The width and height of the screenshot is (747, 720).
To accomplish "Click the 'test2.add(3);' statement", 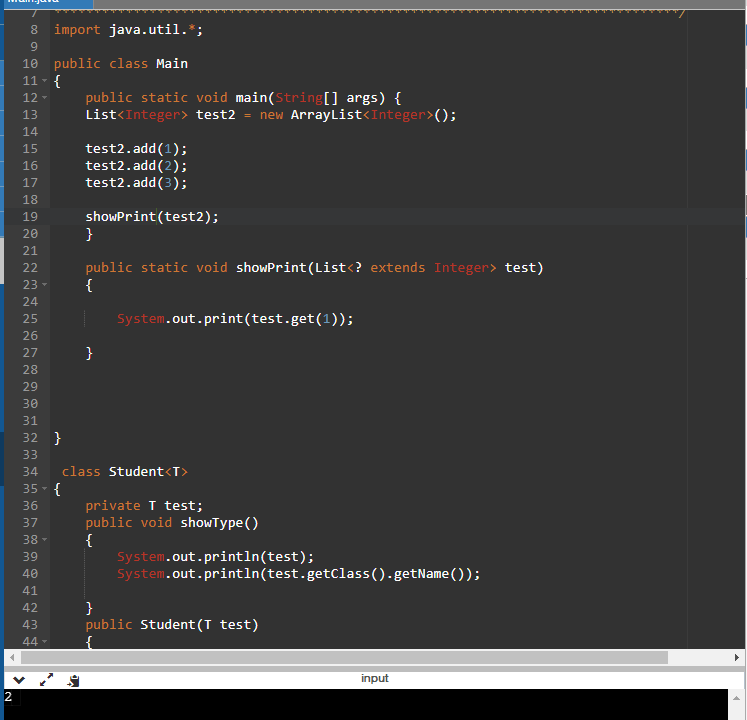I will 136,183.
